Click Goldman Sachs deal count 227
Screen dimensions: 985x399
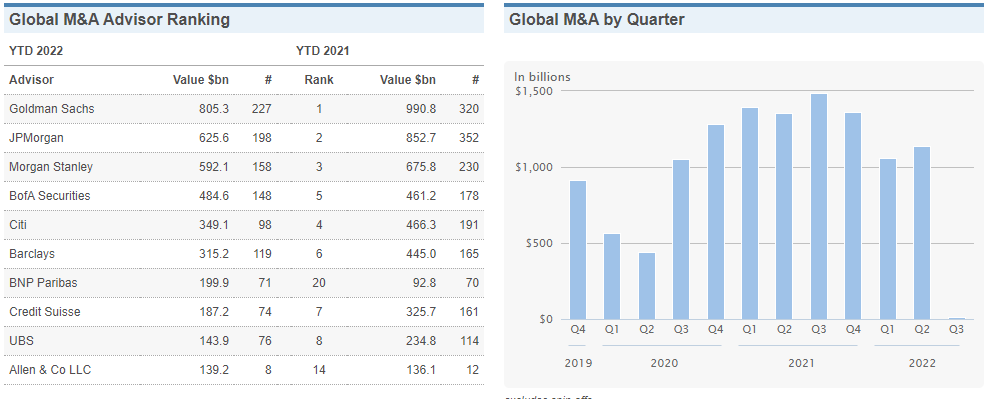[x=262, y=109]
